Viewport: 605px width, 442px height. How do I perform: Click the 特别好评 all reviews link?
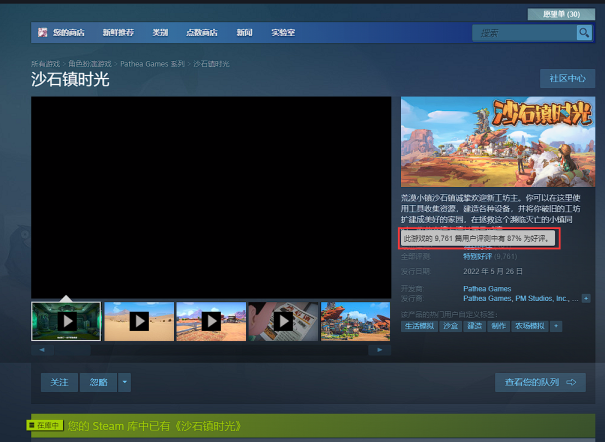478,256
